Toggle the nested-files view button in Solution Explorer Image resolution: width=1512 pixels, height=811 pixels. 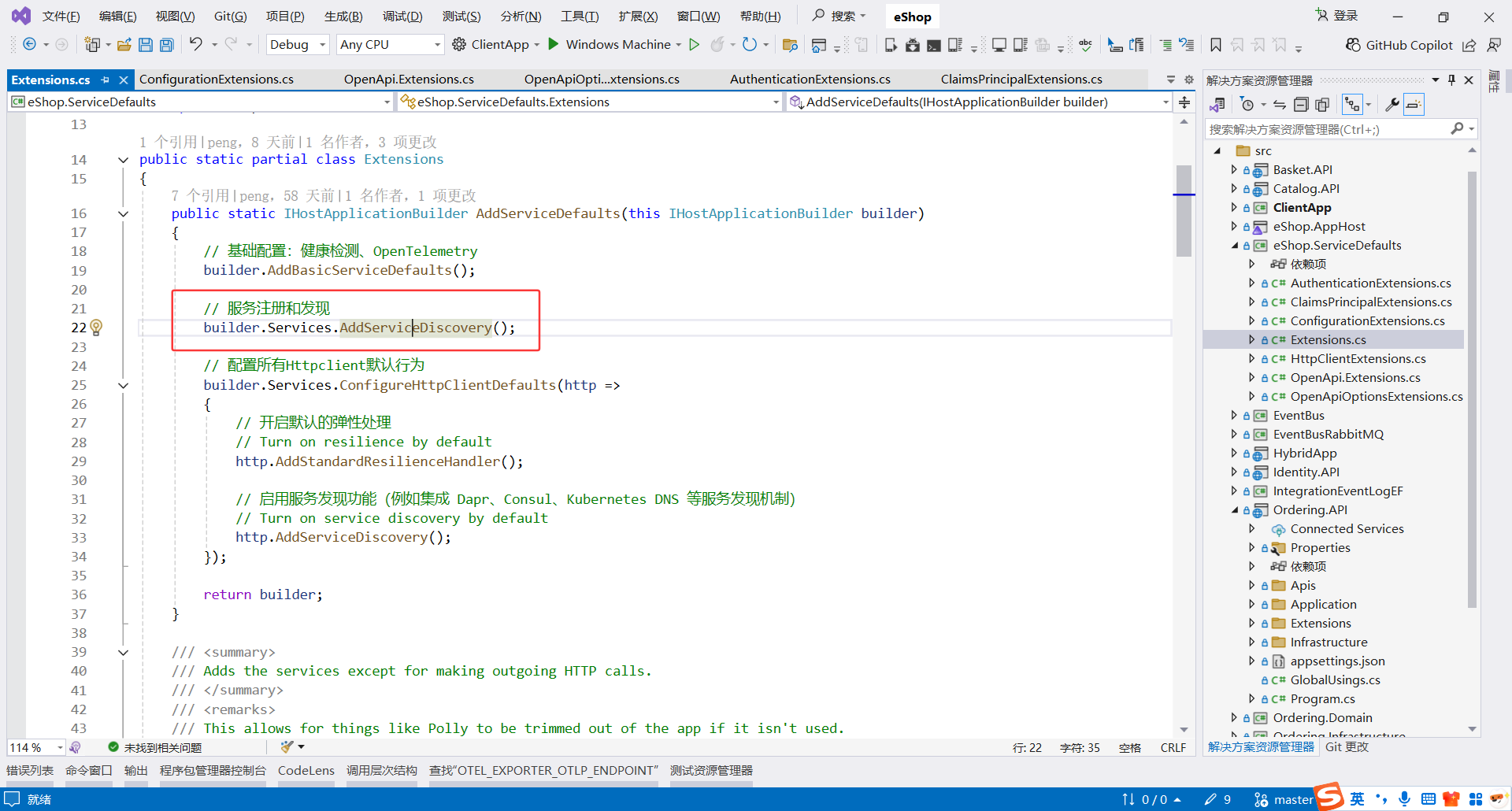[x=1352, y=105]
